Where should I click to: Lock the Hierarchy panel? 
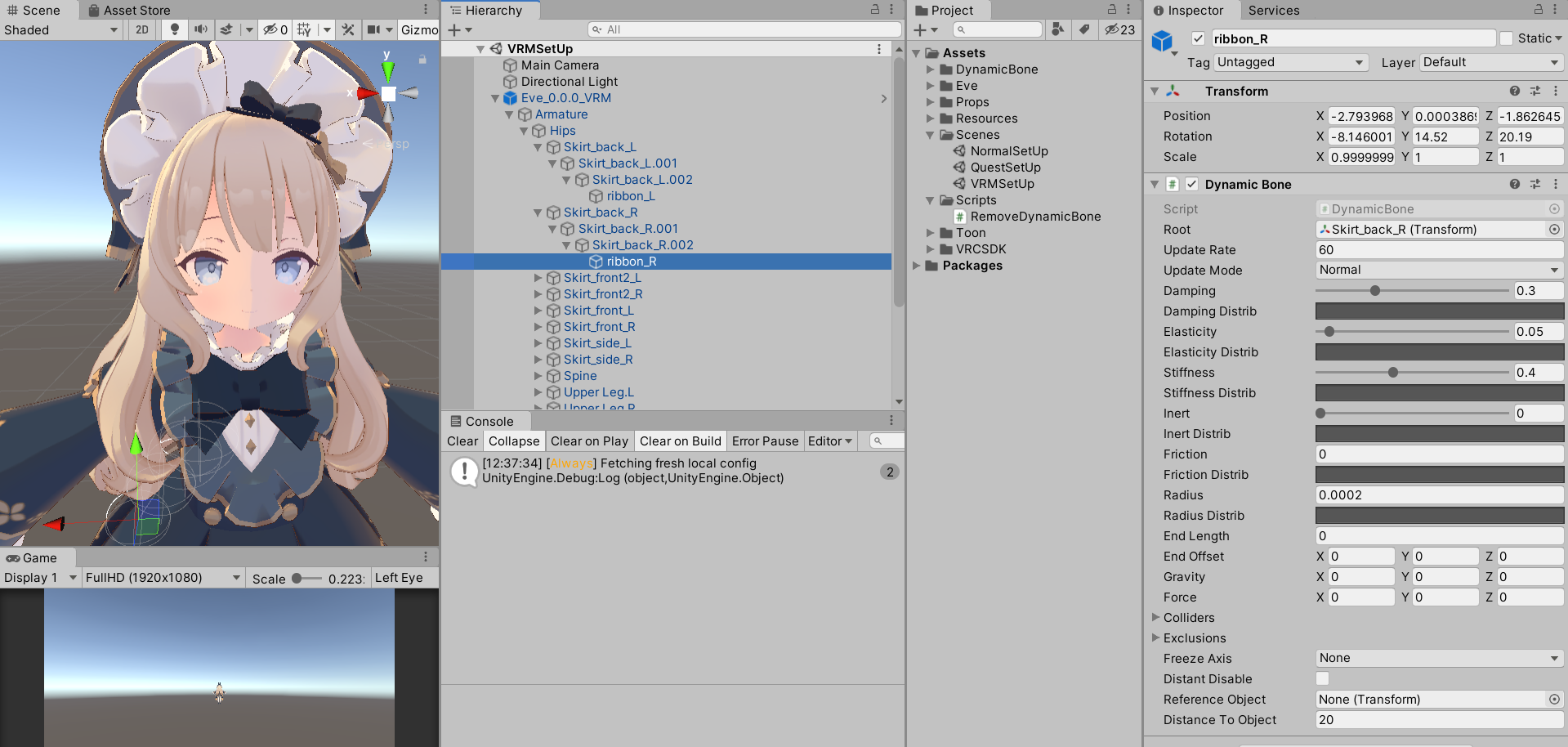click(875, 9)
